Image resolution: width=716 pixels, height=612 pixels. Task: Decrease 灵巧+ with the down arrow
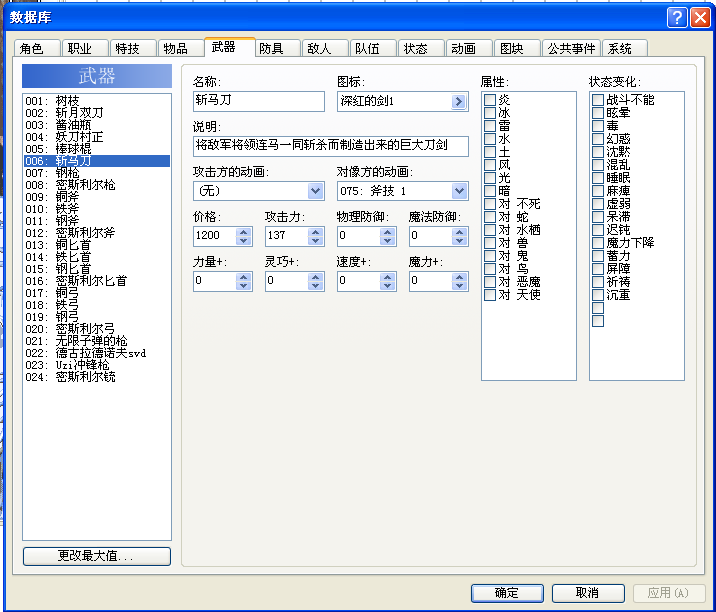tap(316, 285)
